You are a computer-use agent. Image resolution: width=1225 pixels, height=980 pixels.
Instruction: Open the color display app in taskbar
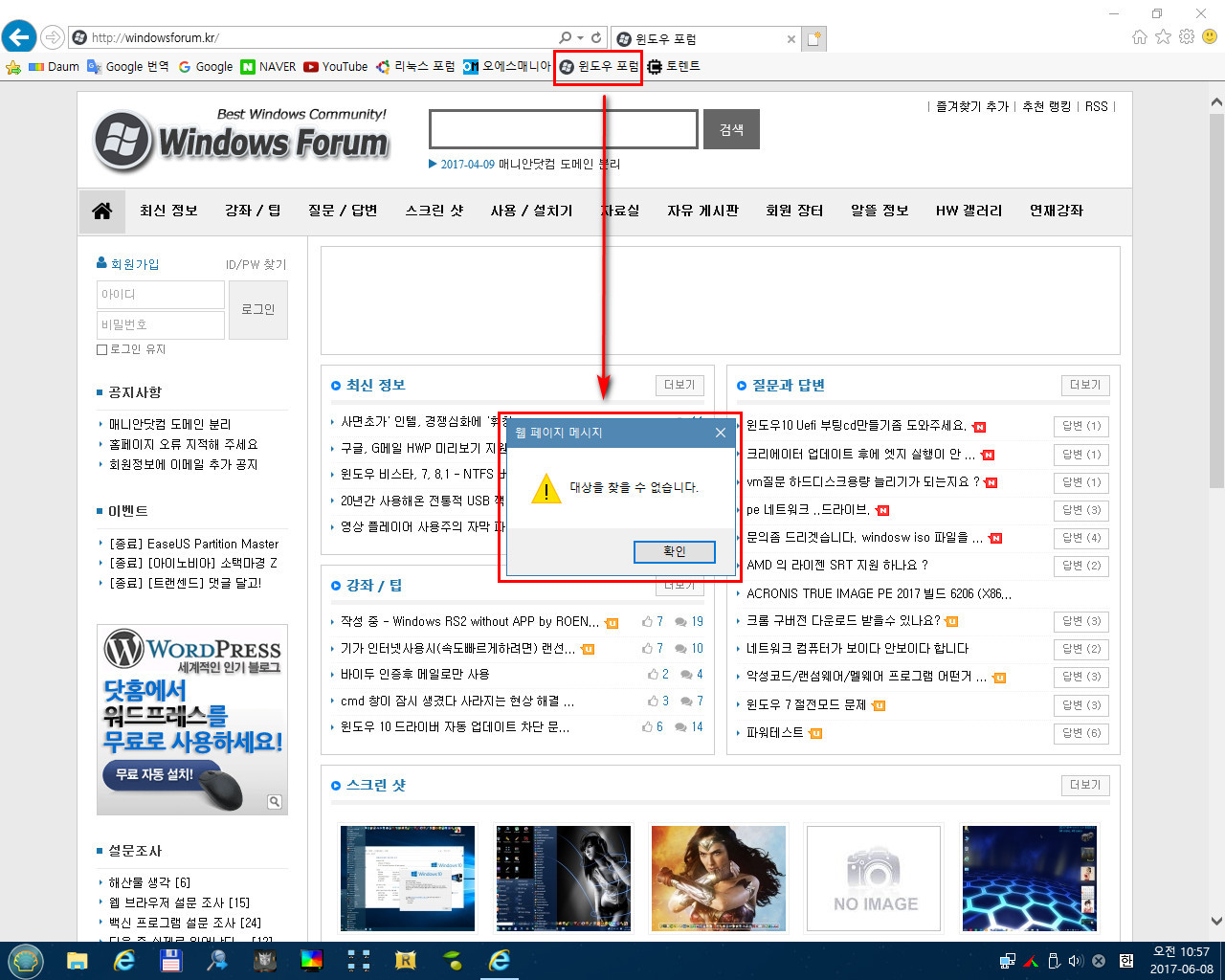312,961
